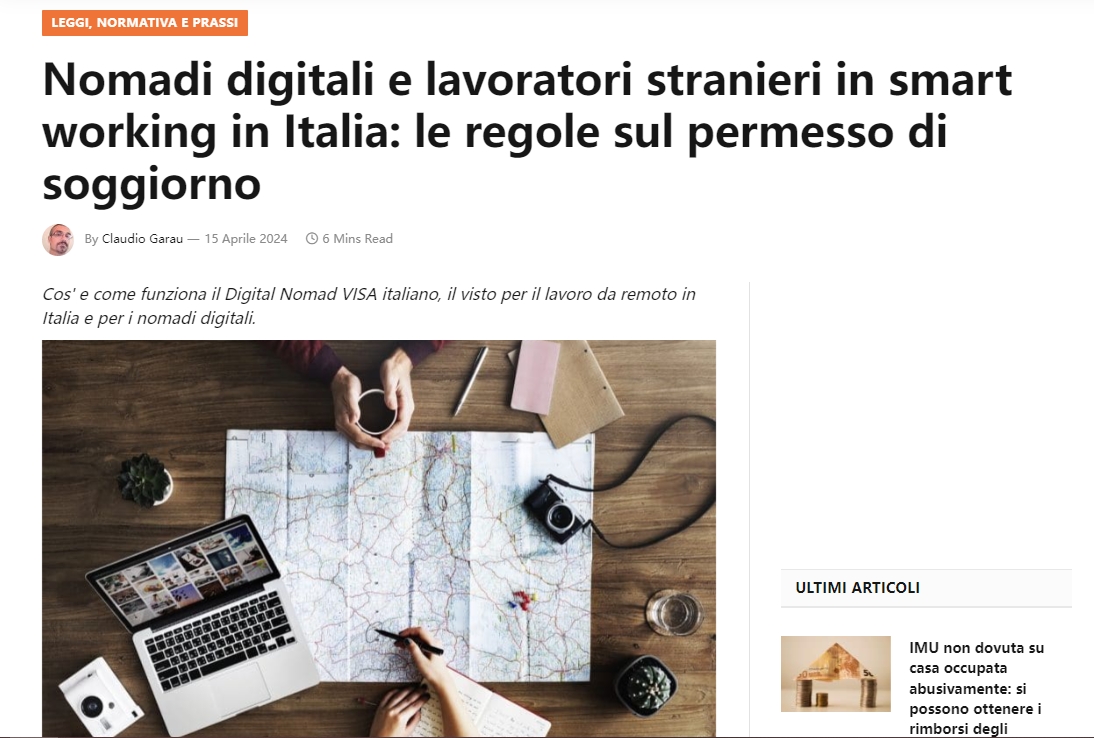Click the 6 Mins Read label
1094x738 pixels.
[x=357, y=239]
